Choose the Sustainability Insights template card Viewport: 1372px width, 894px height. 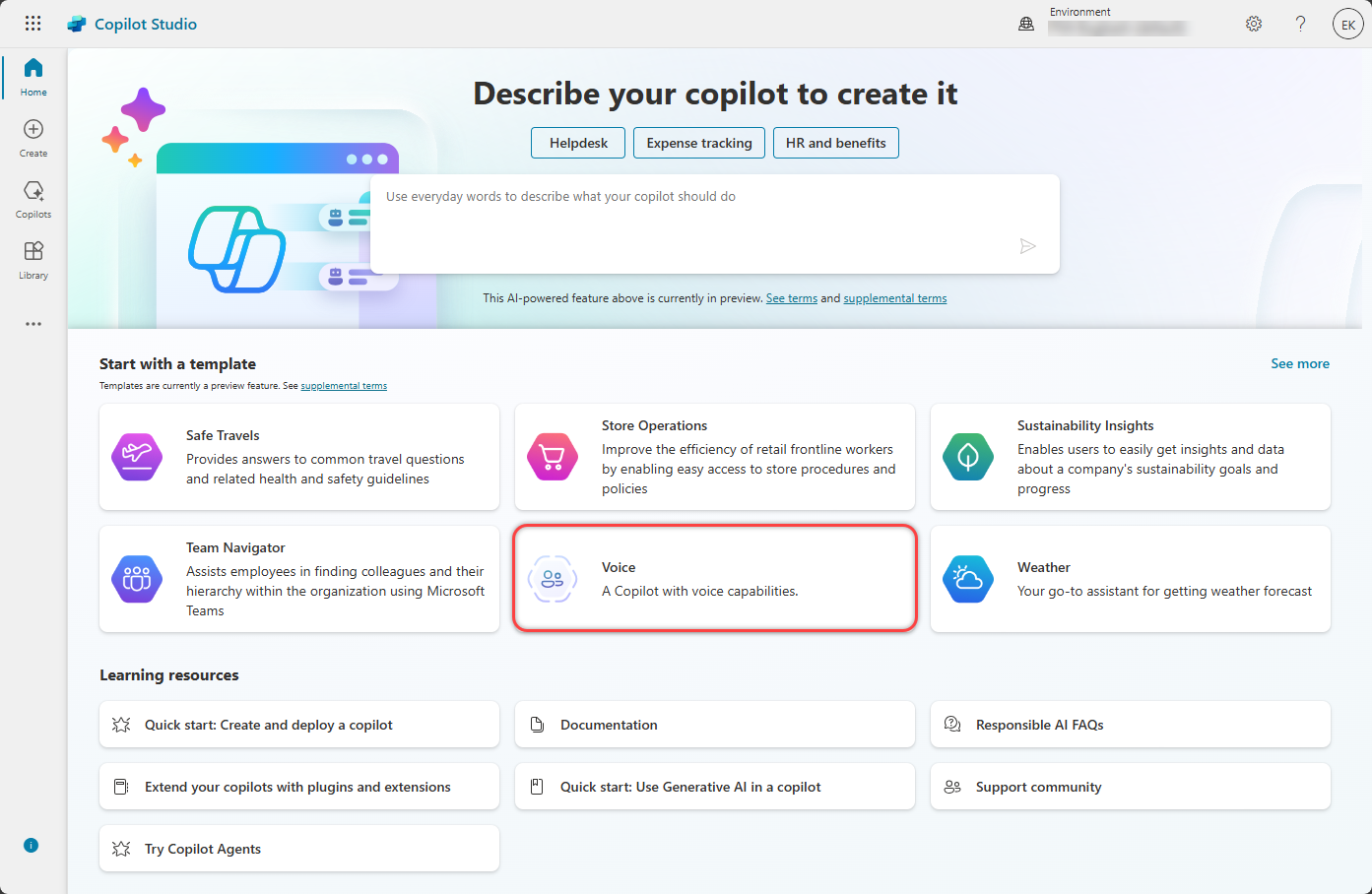(x=1131, y=457)
